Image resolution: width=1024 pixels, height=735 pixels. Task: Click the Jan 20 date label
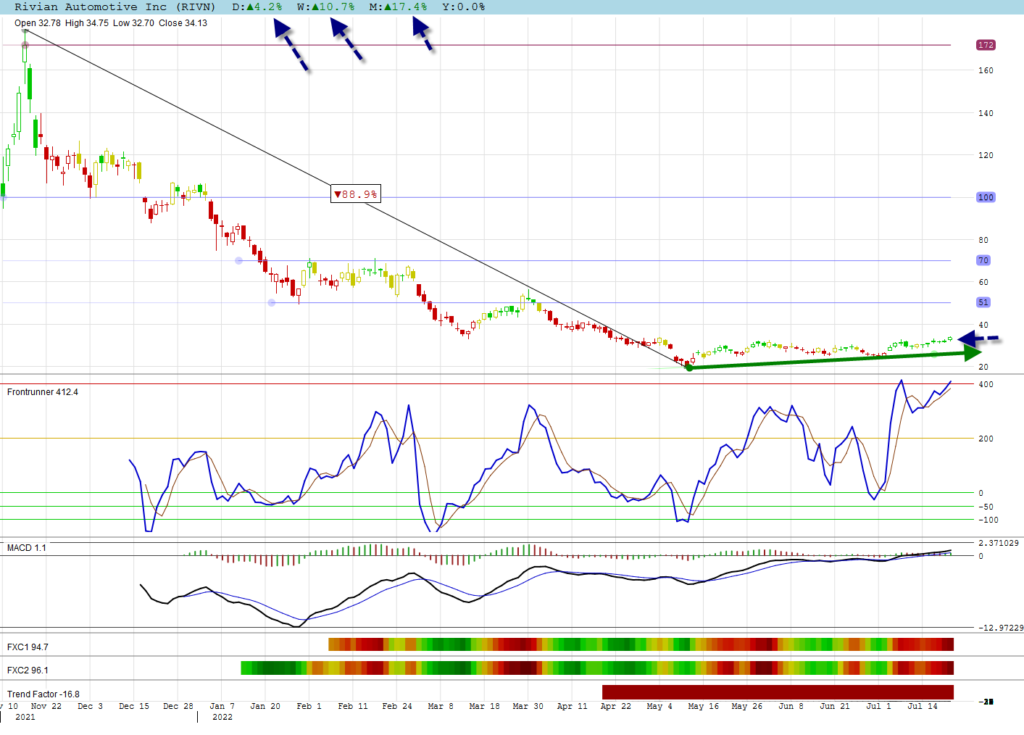click(x=265, y=706)
